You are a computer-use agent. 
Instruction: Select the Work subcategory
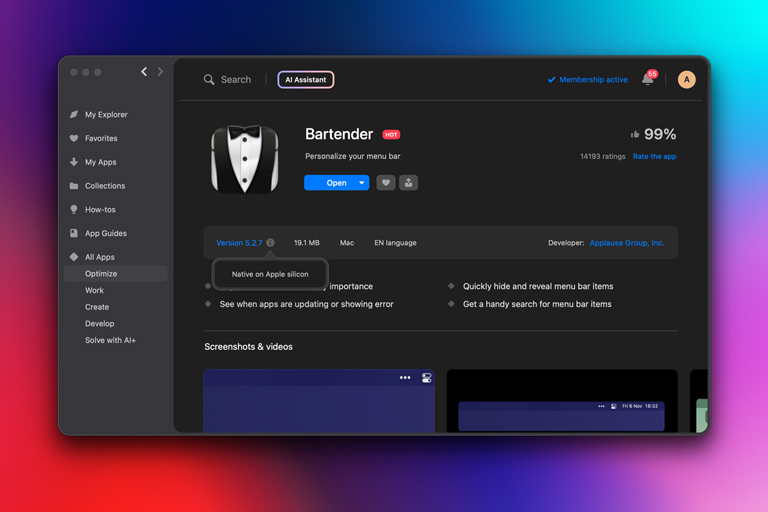pyautogui.click(x=95, y=290)
